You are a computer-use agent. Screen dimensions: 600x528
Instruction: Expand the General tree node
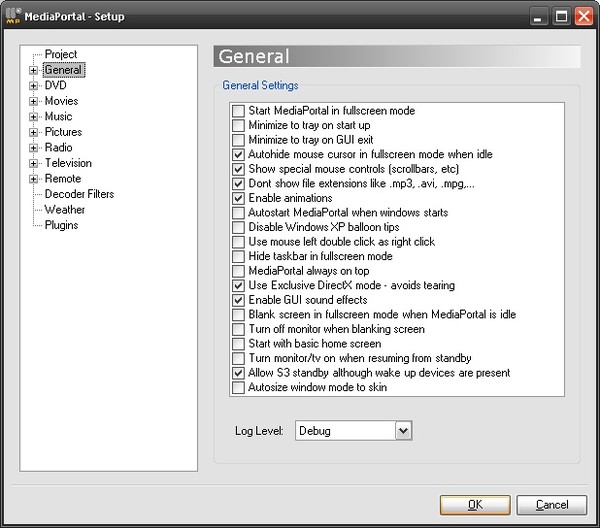pyautogui.click(x=33, y=70)
